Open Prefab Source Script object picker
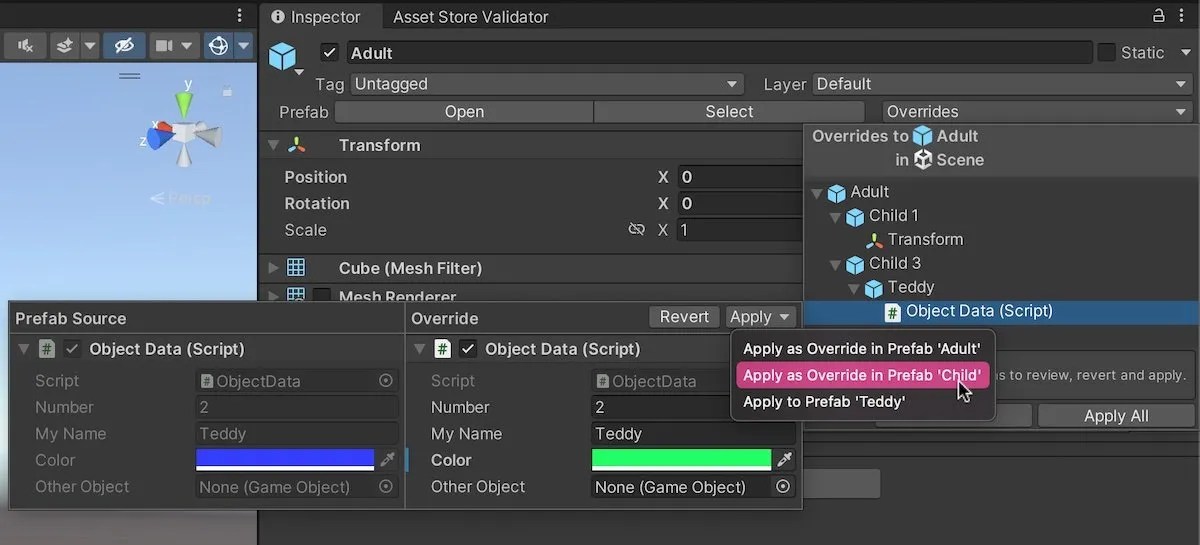 386,381
